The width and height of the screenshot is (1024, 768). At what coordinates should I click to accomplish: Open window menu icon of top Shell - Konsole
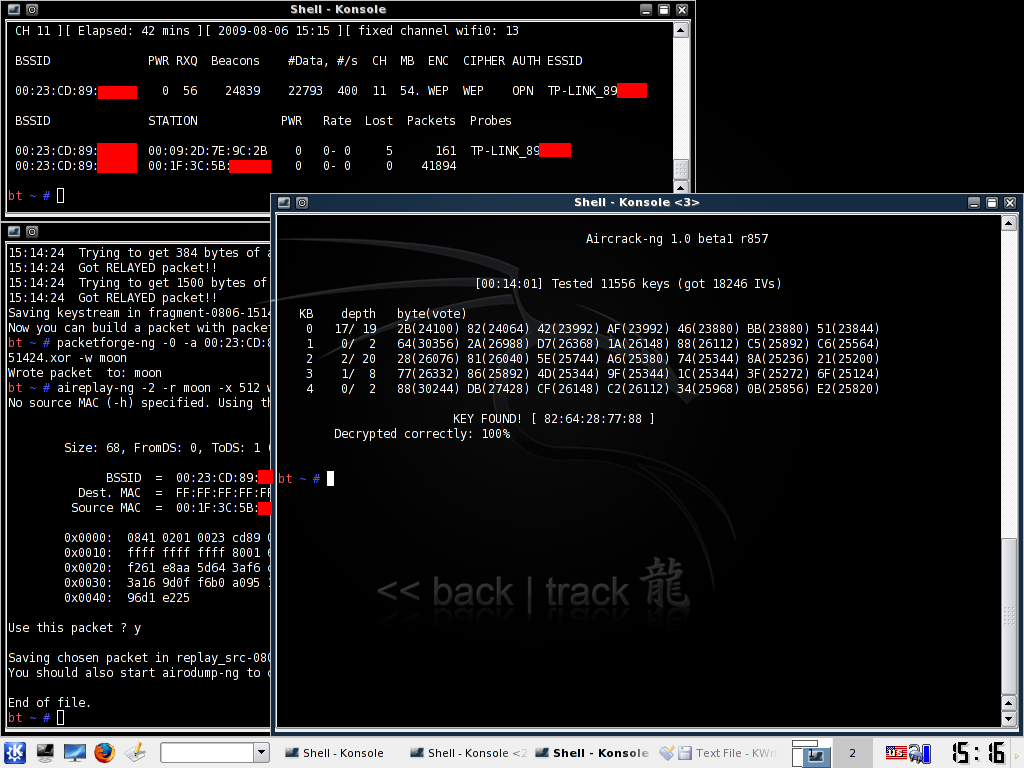tap(14, 10)
